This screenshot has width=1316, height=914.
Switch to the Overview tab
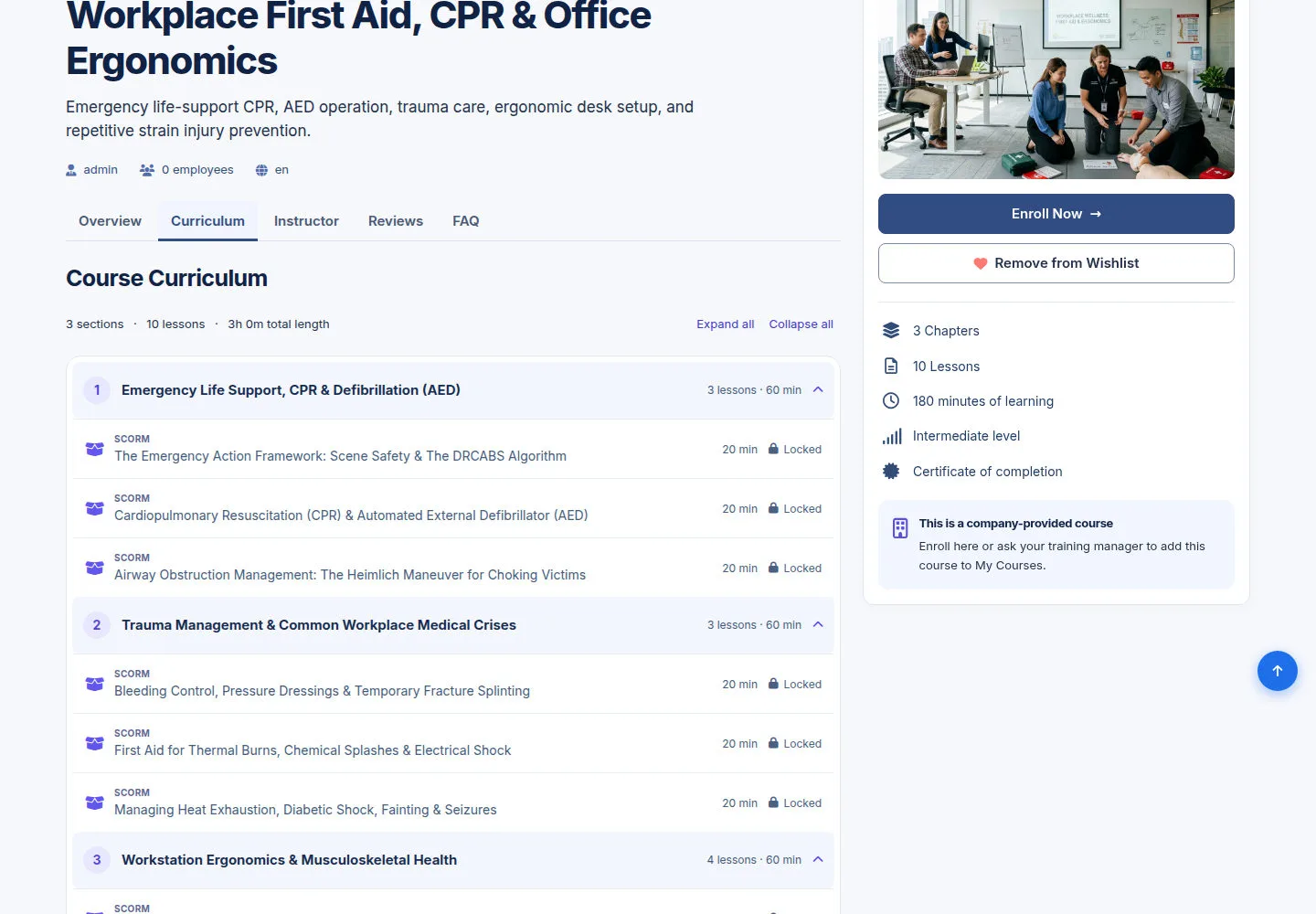110,221
